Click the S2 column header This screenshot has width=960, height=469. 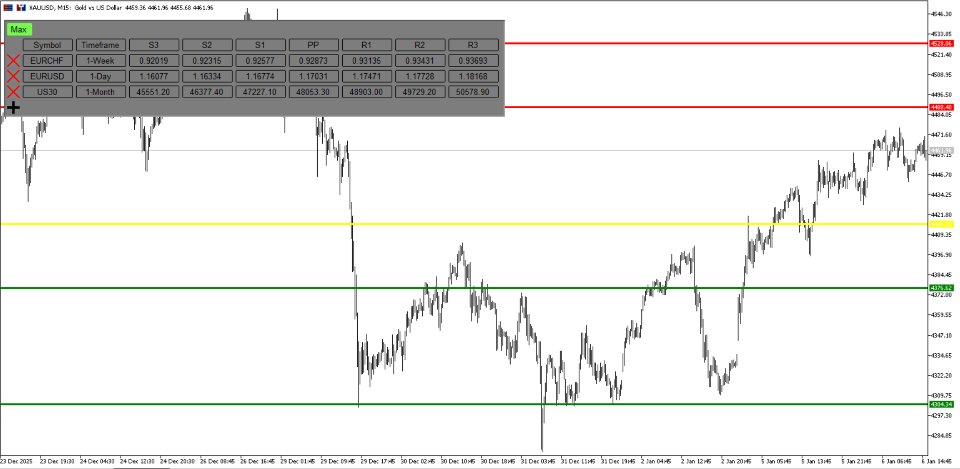pos(208,45)
